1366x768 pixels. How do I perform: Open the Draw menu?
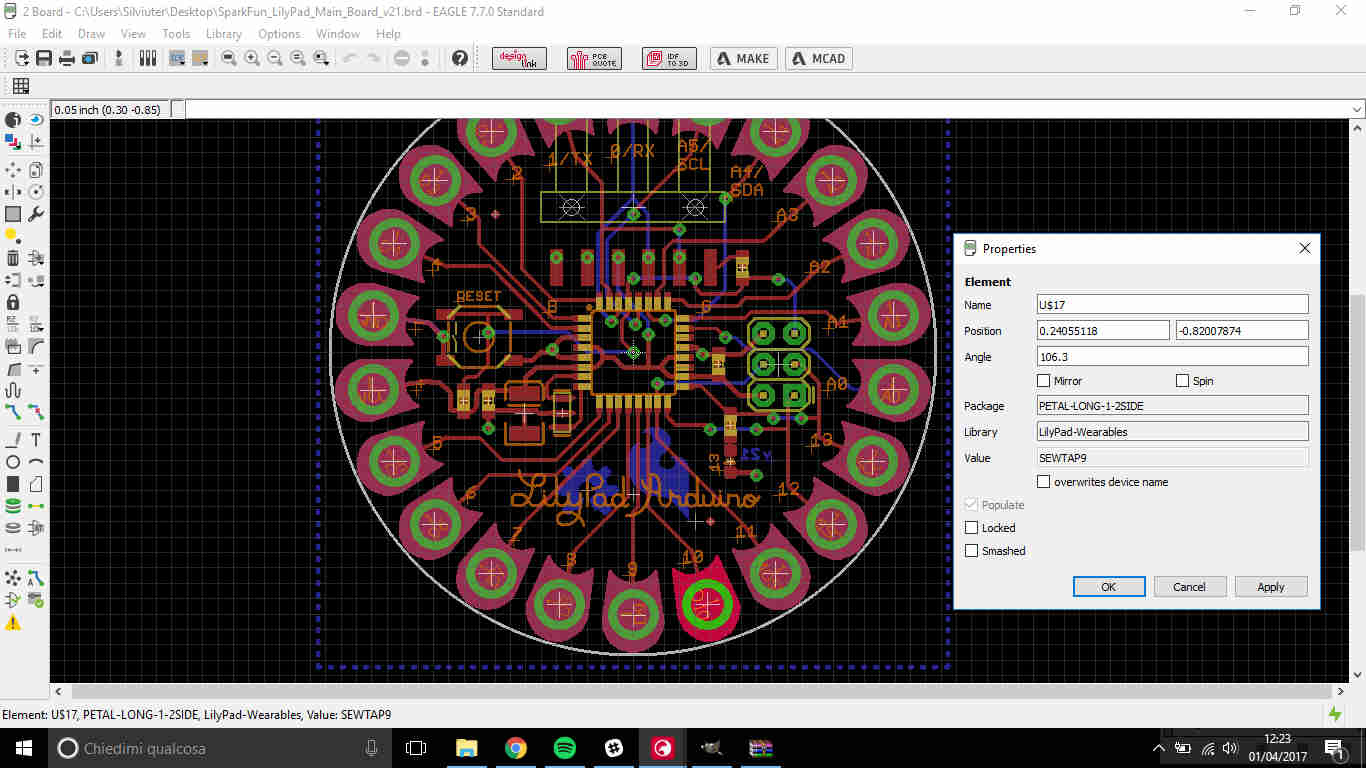(x=92, y=34)
